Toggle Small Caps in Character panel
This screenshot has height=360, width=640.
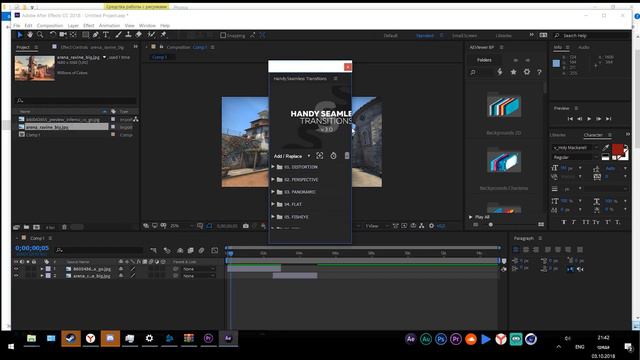596,222
